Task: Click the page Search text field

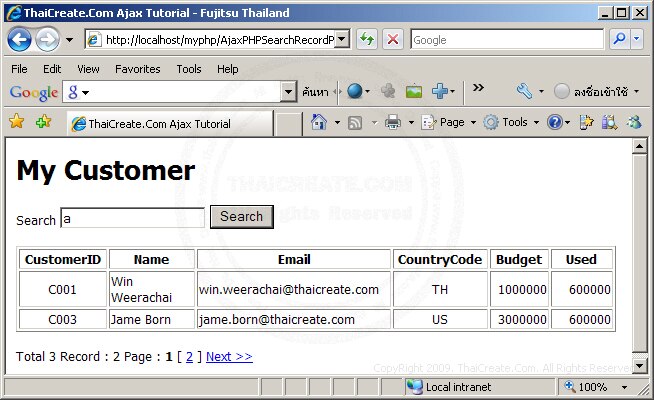Action: [x=133, y=217]
